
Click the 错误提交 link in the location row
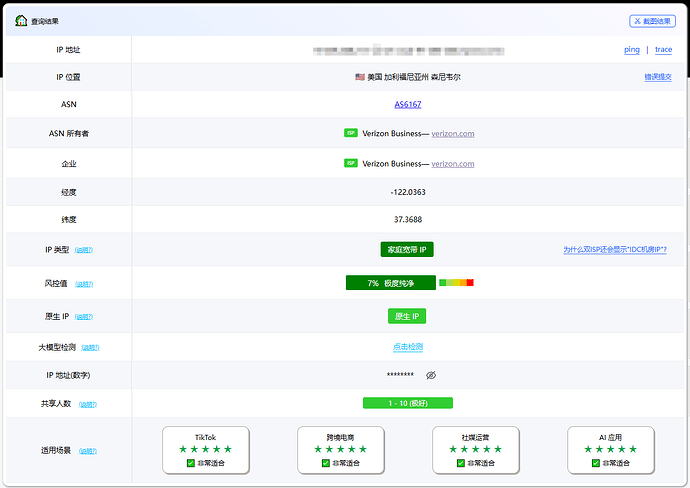658,77
